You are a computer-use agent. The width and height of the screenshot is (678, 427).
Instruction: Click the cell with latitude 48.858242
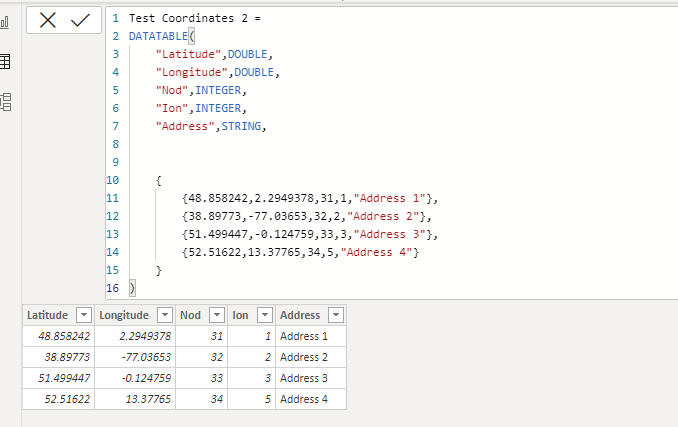58,336
